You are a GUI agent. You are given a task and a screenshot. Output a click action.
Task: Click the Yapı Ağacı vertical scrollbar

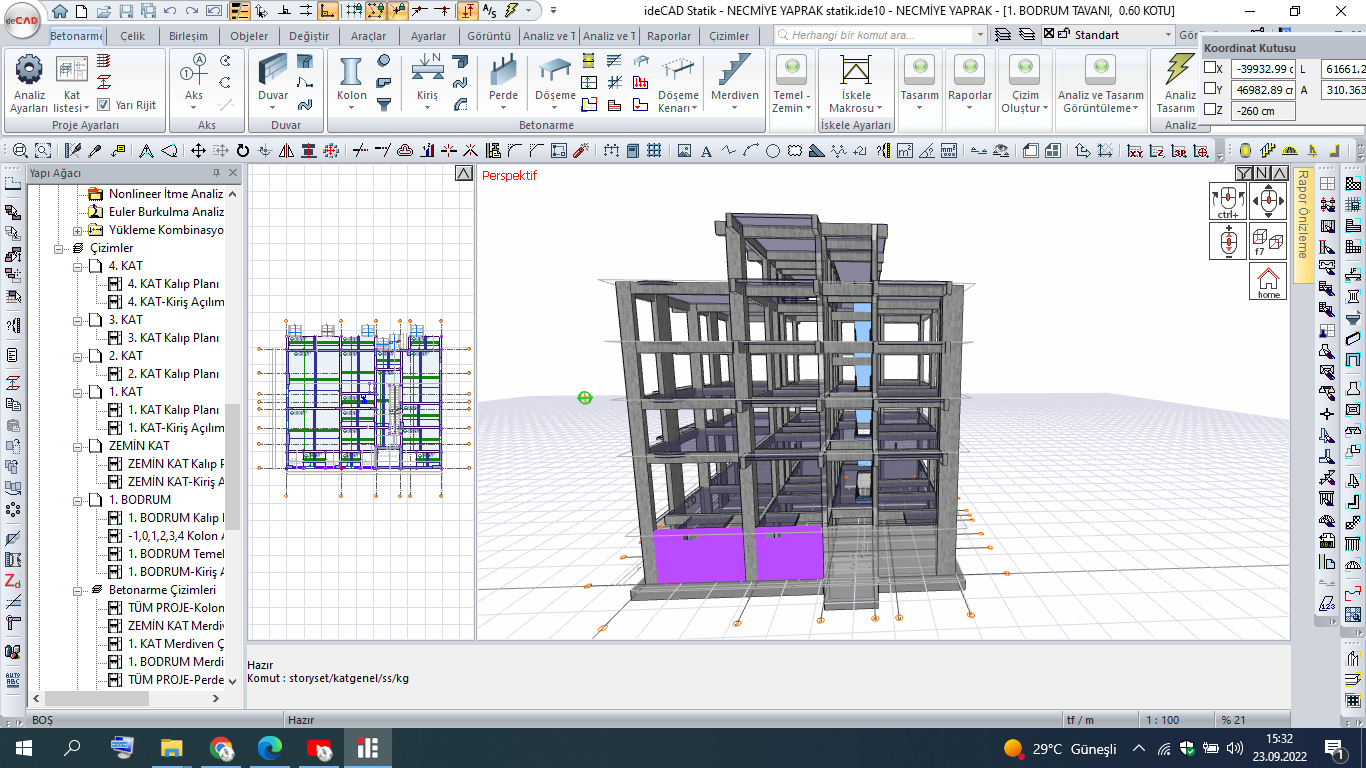click(232, 437)
